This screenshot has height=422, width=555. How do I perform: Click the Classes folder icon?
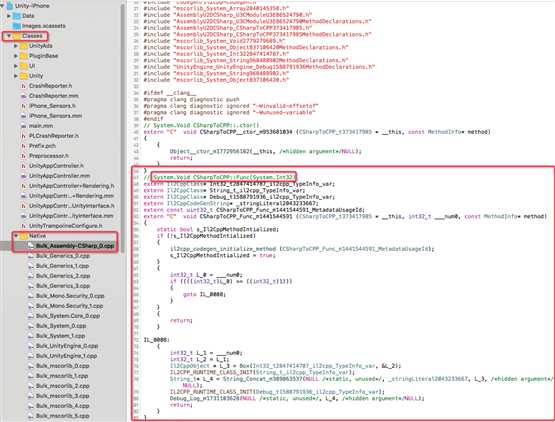coord(17,36)
